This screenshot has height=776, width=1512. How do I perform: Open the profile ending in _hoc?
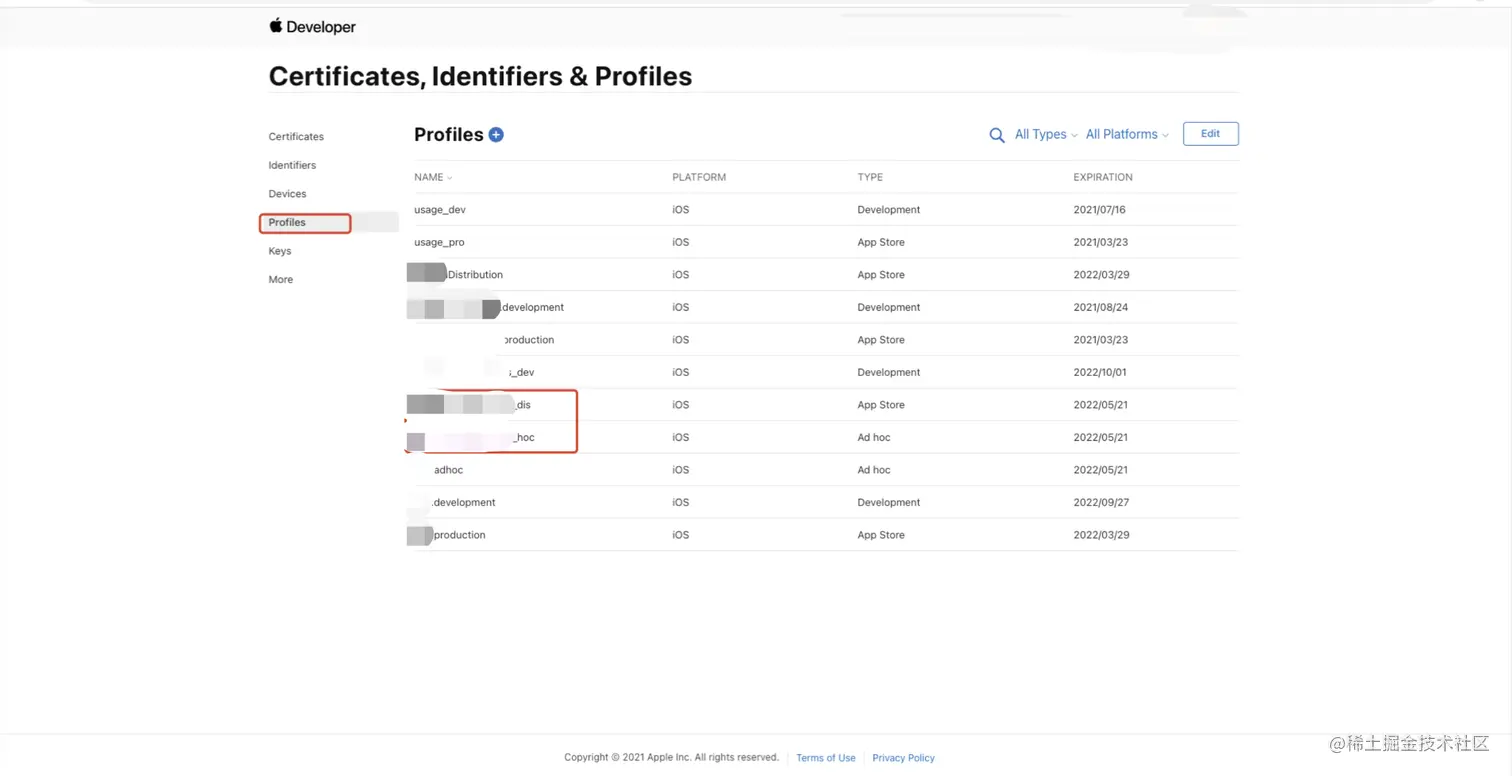pyautogui.click(x=826, y=437)
